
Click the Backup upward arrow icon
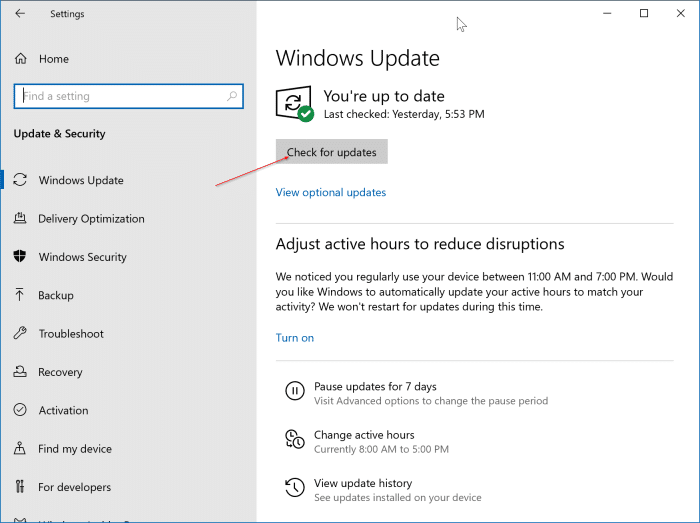click(20, 295)
